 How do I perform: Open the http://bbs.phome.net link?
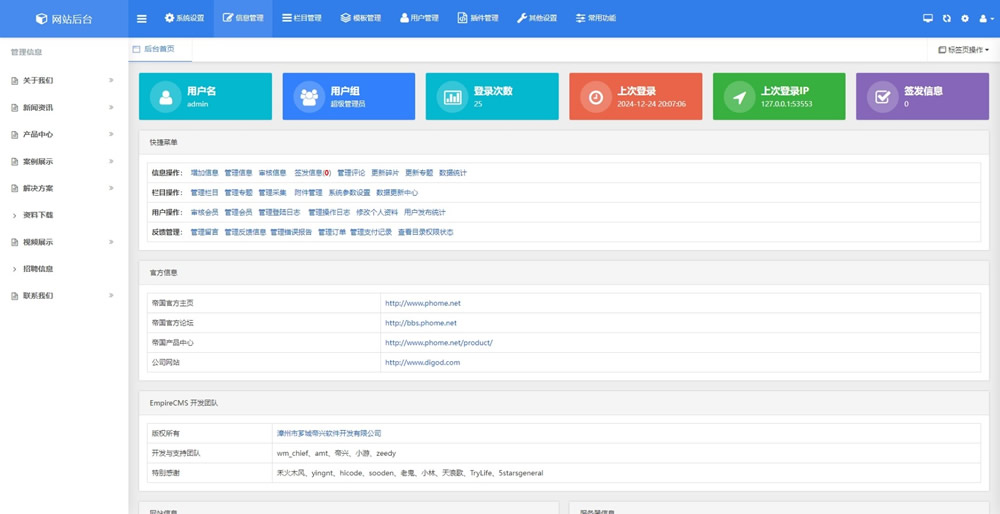click(420, 323)
